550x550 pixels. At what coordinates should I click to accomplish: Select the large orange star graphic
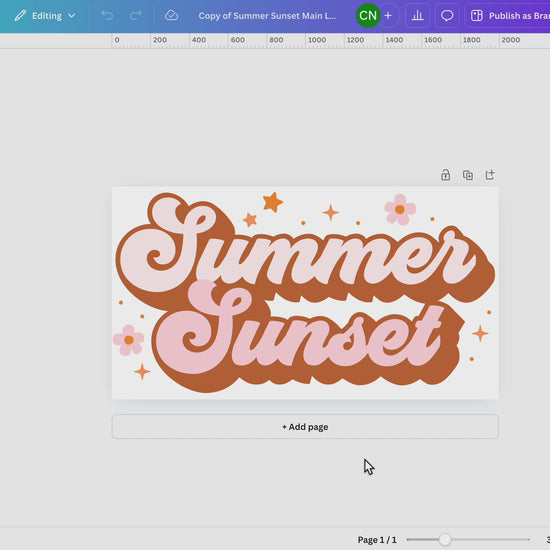tap(273, 202)
